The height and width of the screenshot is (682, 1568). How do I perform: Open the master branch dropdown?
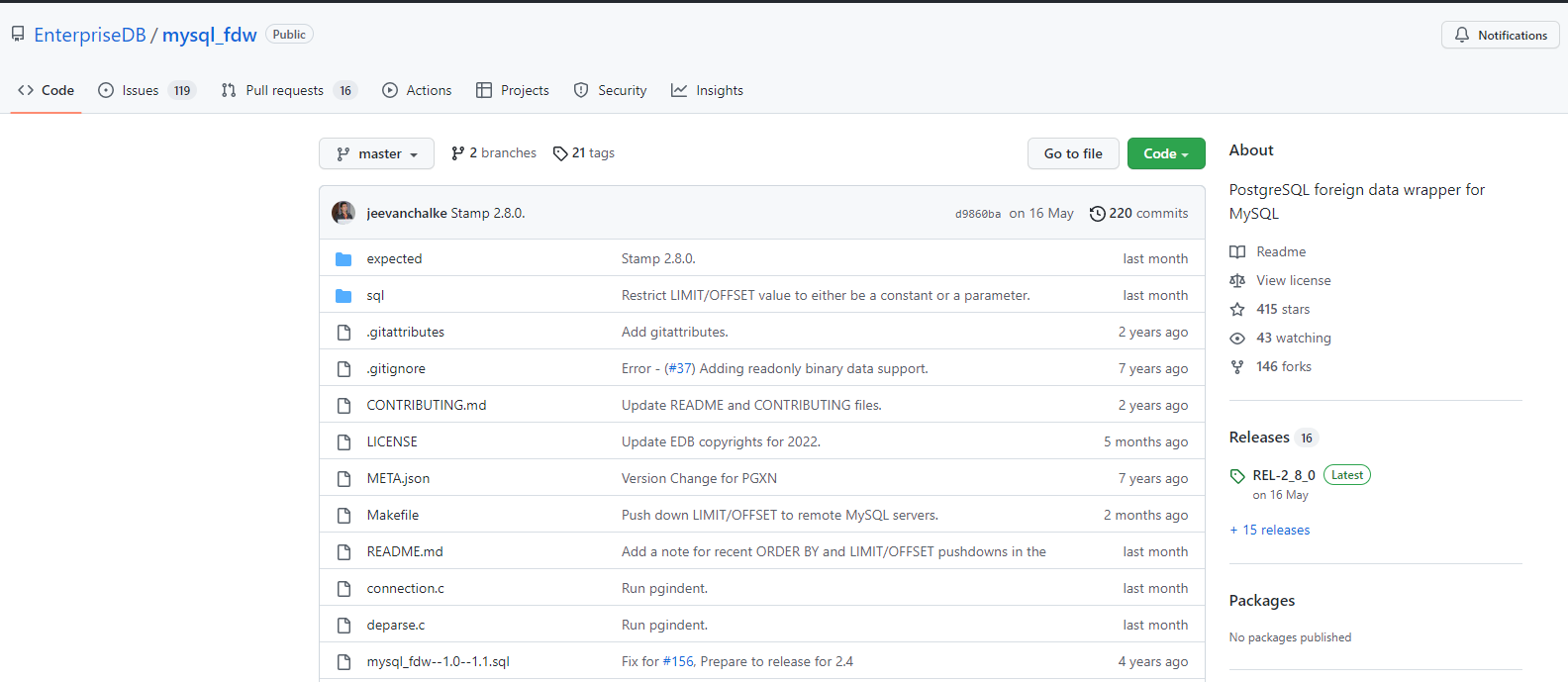(x=376, y=153)
